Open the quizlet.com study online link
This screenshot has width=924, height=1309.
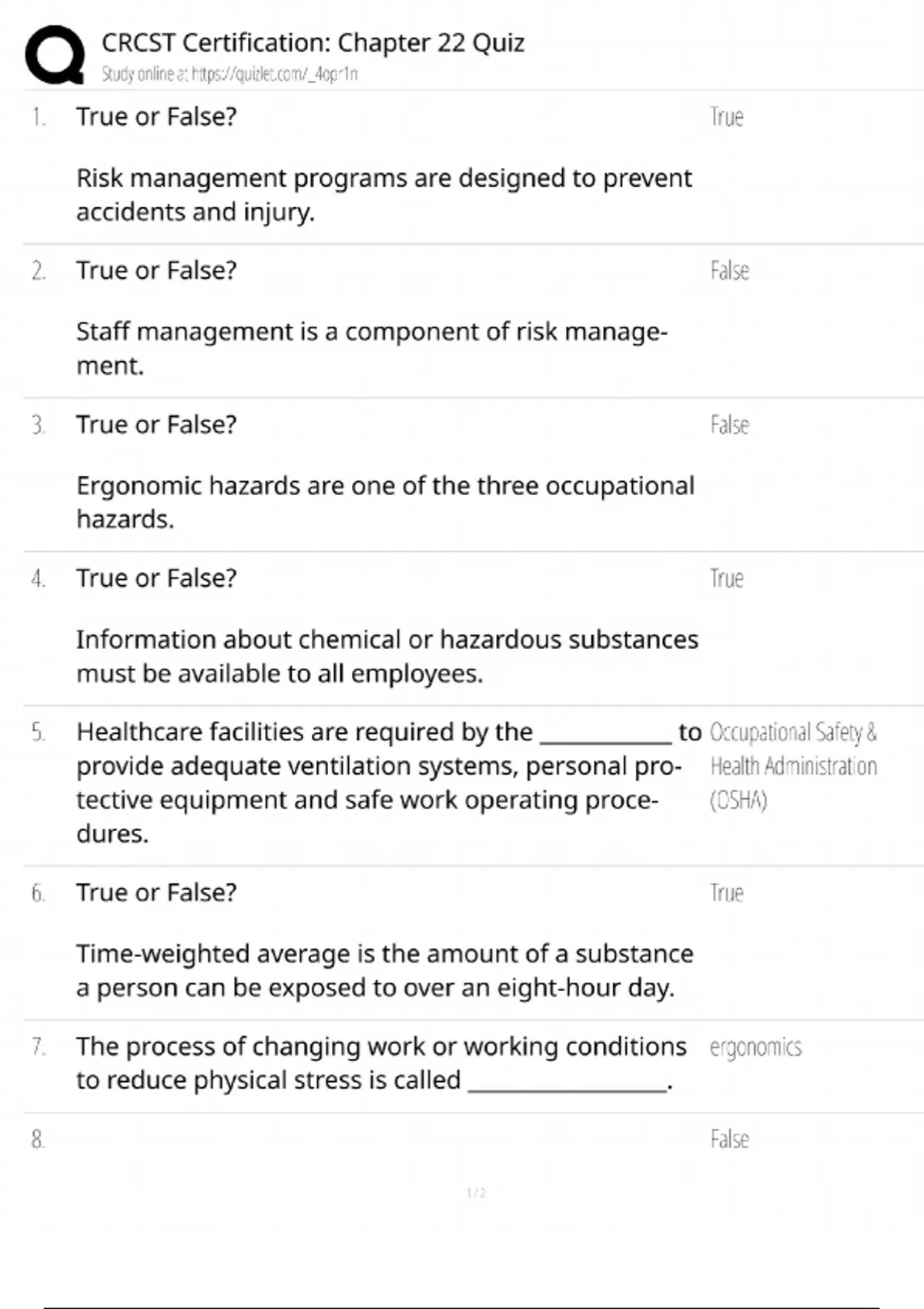229,75
